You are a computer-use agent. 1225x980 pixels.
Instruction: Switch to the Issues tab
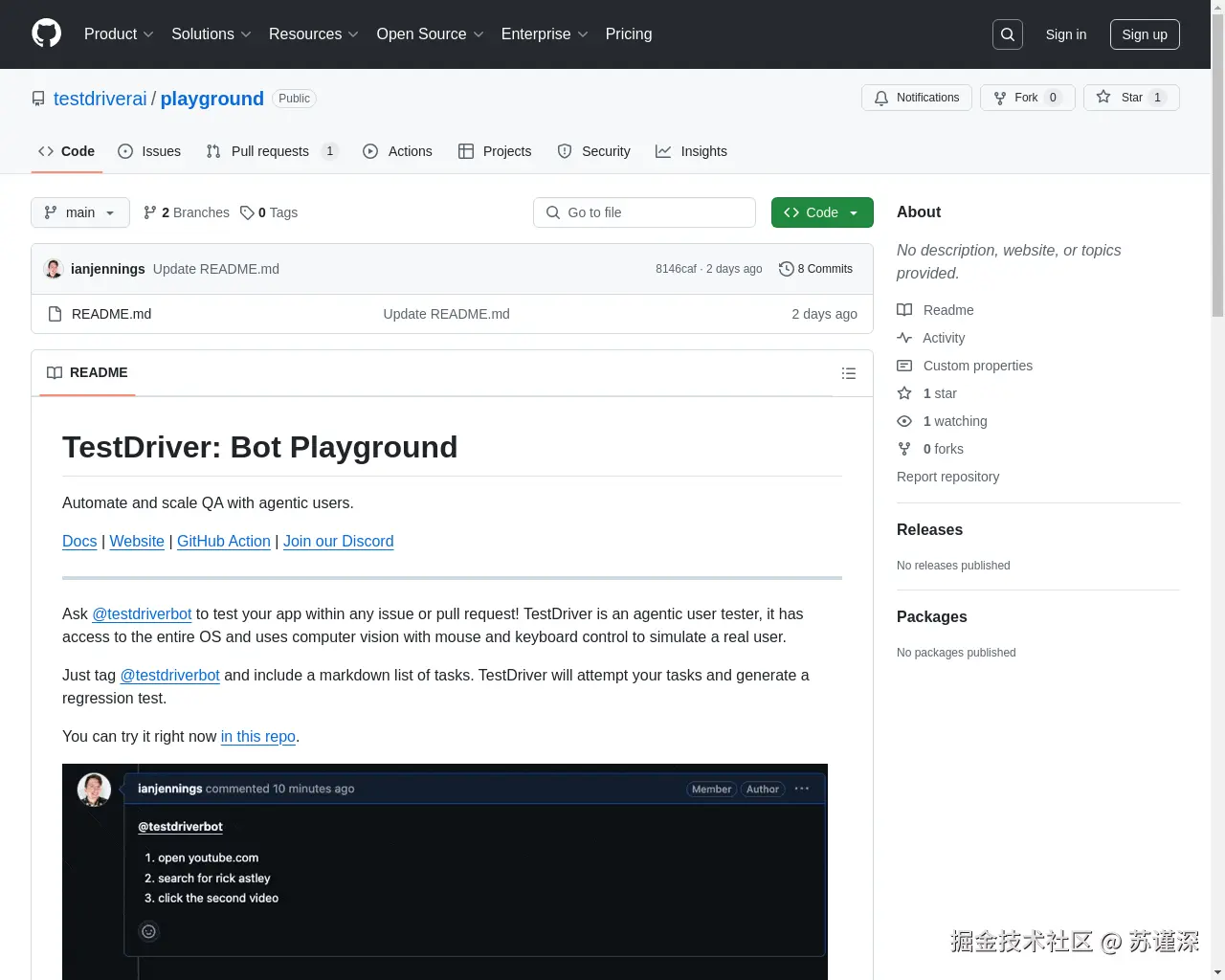(x=149, y=151)
